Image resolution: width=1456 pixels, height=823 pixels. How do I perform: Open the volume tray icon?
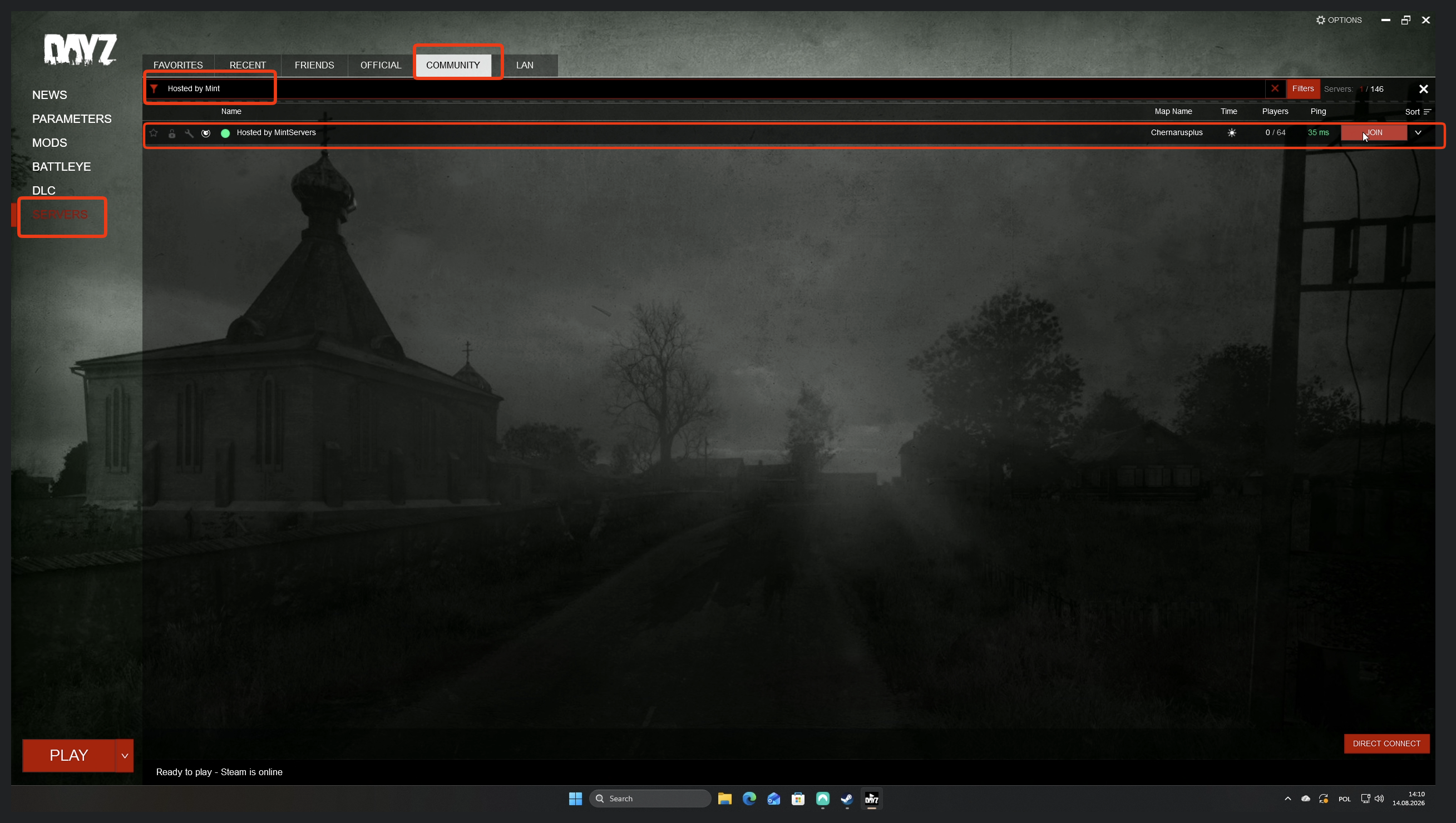(x=1379, y=799)
